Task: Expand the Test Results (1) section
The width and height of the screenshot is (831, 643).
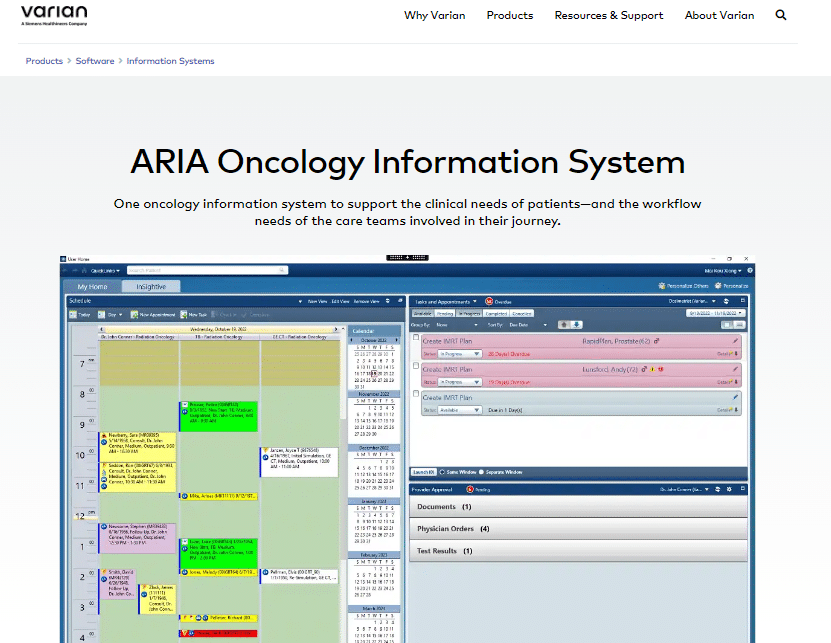Action: tap(578, 551)
